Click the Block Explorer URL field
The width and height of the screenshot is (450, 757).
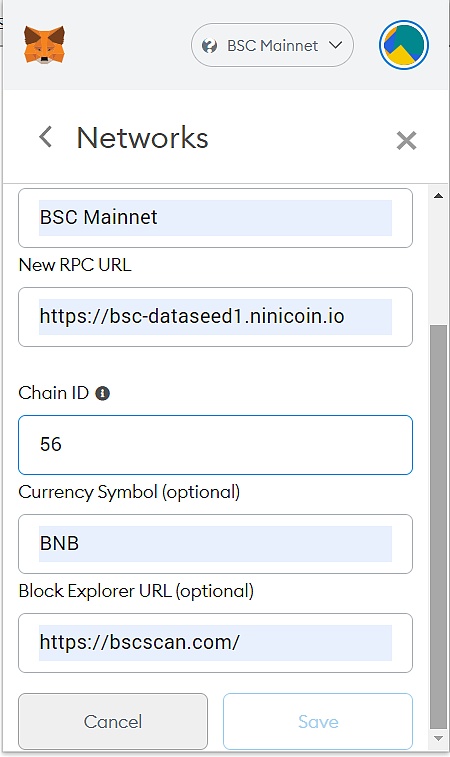tap(215, 643)
